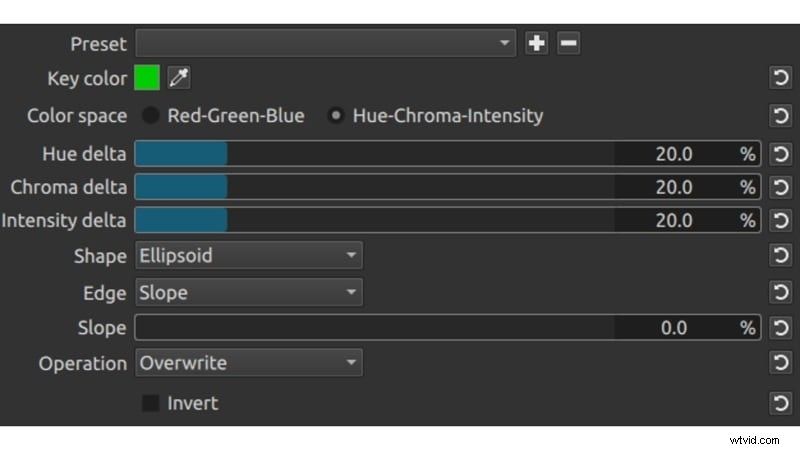Add a new preset with plus icon
The width and height of the screenshot is (800, 450).
coord(537,43)
